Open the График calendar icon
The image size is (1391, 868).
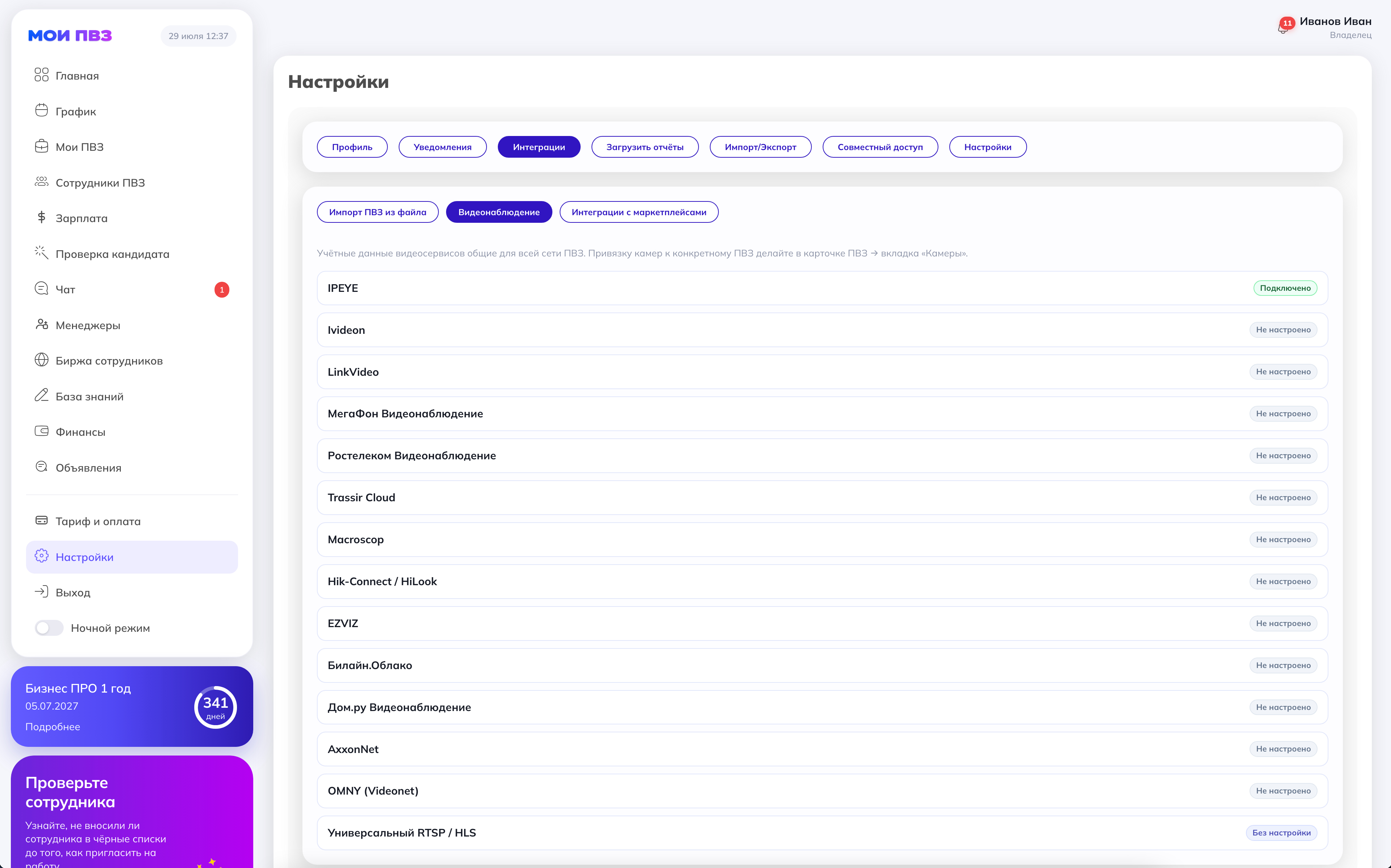pos(41,110)
